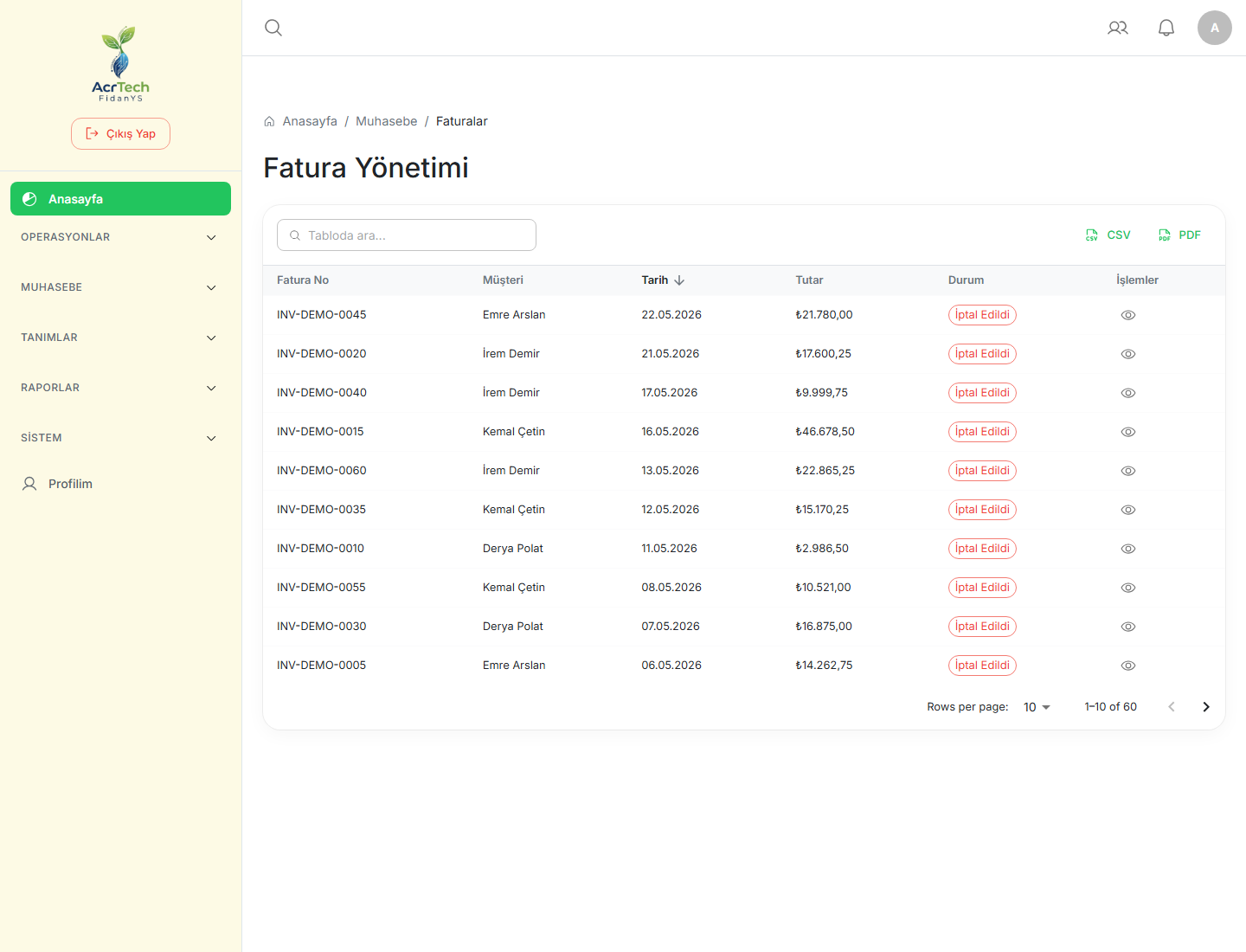Export table as PDF
1246x952 pixels.
[1180, 235]
